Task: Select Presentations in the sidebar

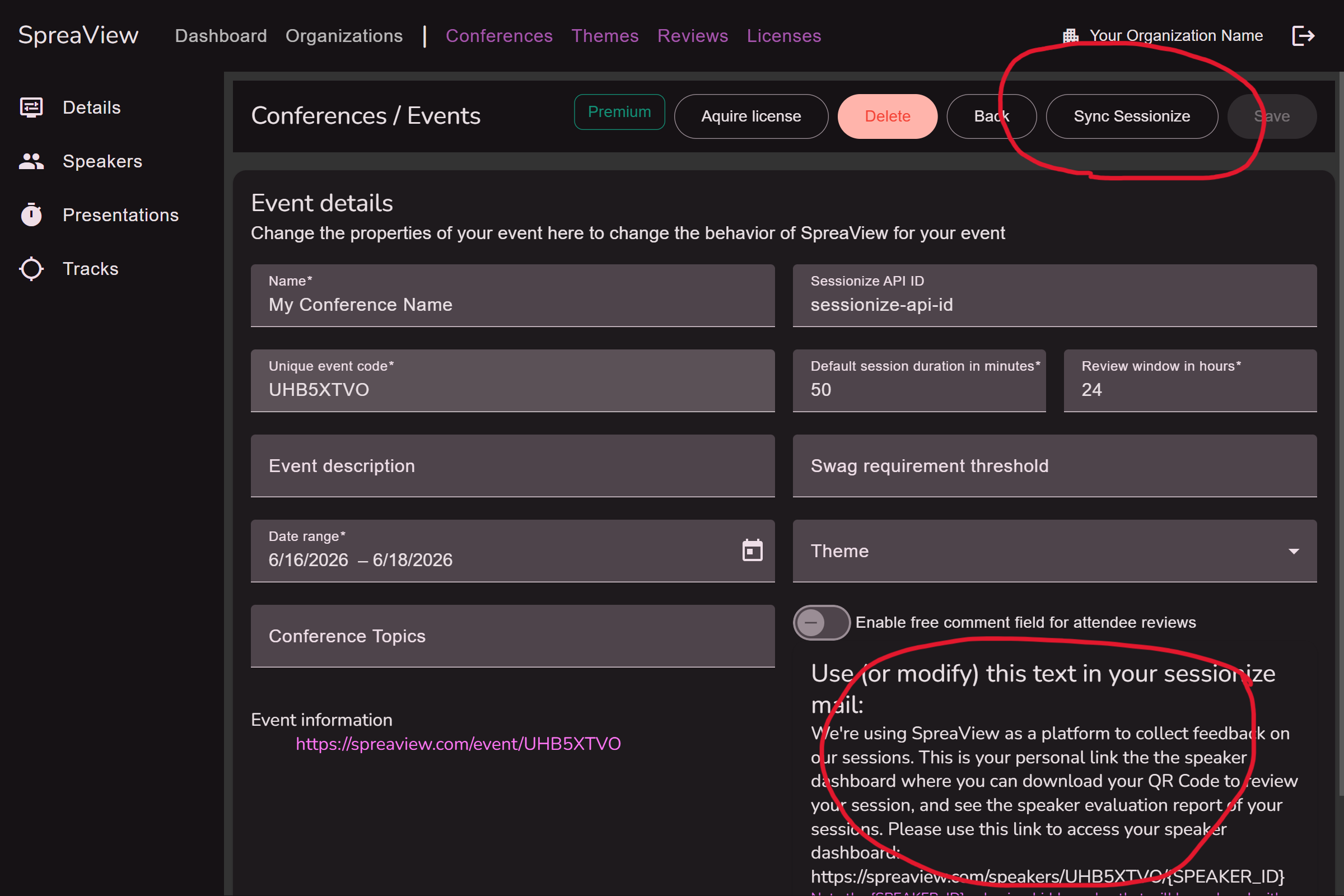Action: coord(120,215)
